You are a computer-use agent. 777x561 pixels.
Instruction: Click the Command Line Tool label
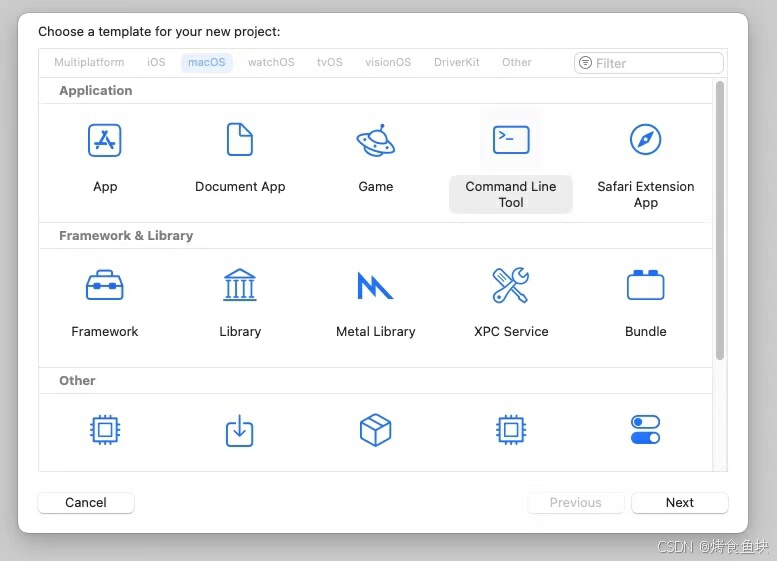click(x=511, y=194)
